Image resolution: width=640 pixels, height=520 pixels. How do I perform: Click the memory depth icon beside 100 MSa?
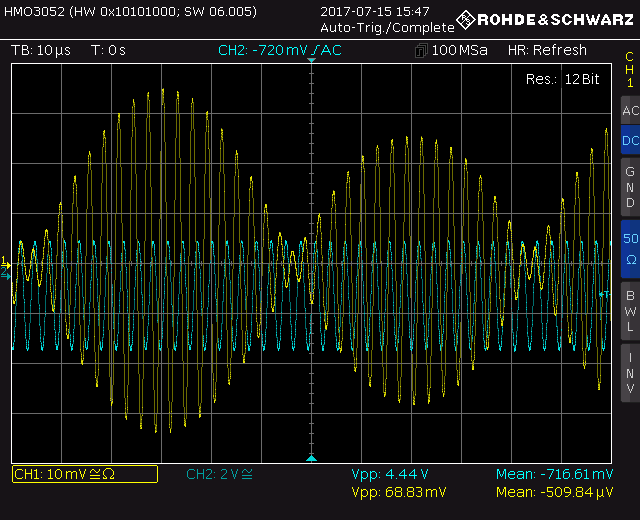click(421, 51)
